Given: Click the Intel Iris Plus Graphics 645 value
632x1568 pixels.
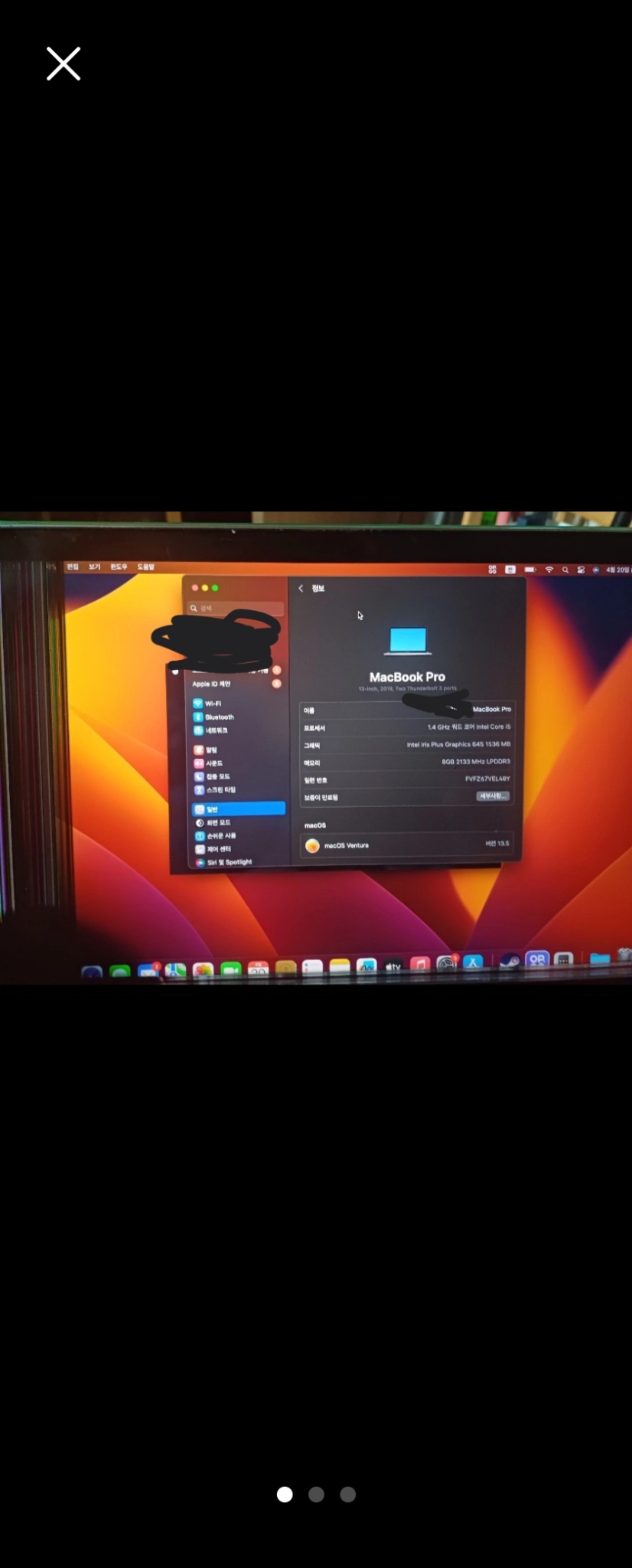Looking at the screenshot, I should pos(458,744).
